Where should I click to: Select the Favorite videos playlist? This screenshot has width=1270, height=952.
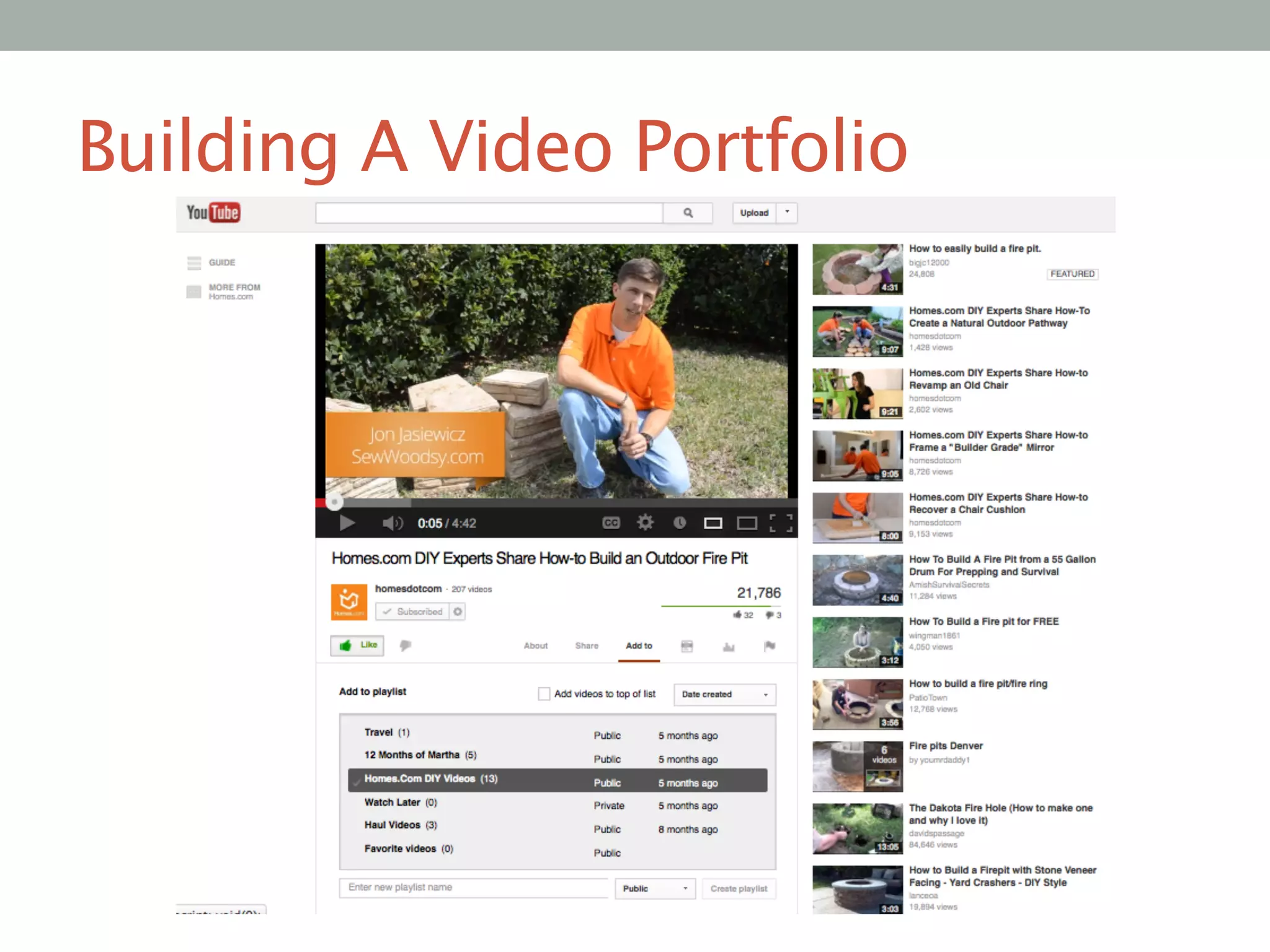coord(557,850)
